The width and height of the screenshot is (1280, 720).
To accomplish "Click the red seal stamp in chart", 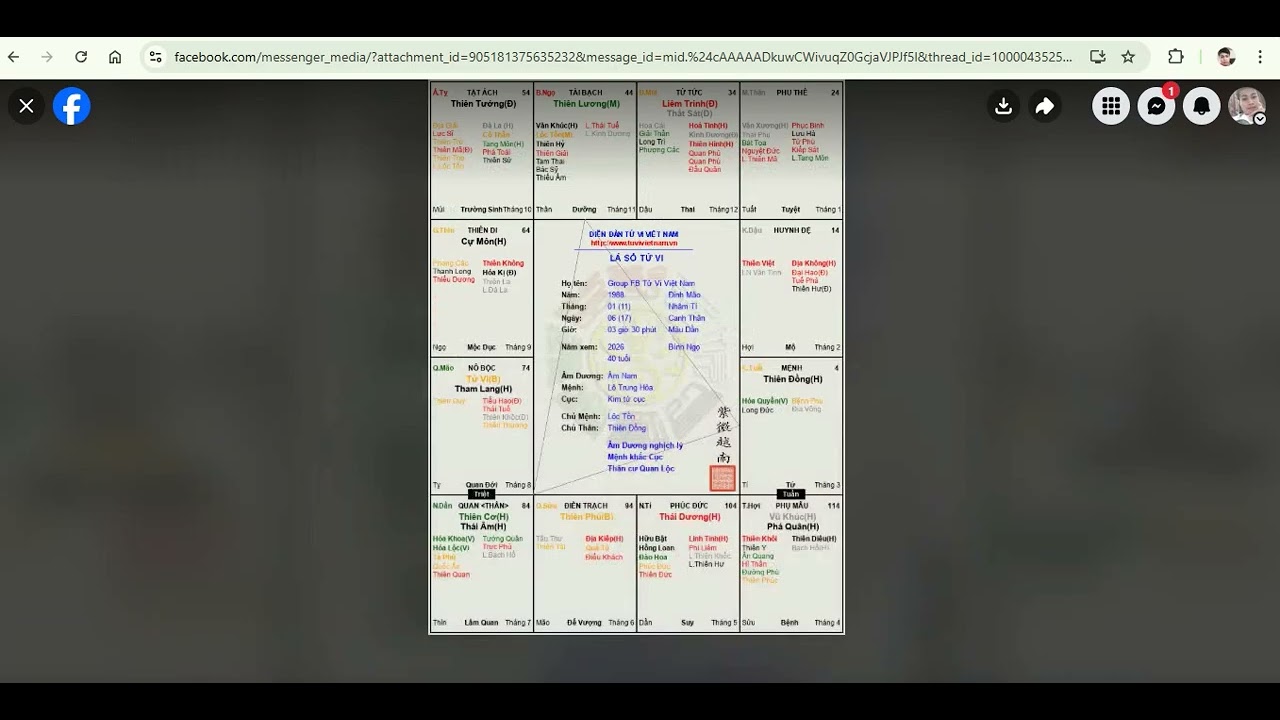I will coord(722,478).
